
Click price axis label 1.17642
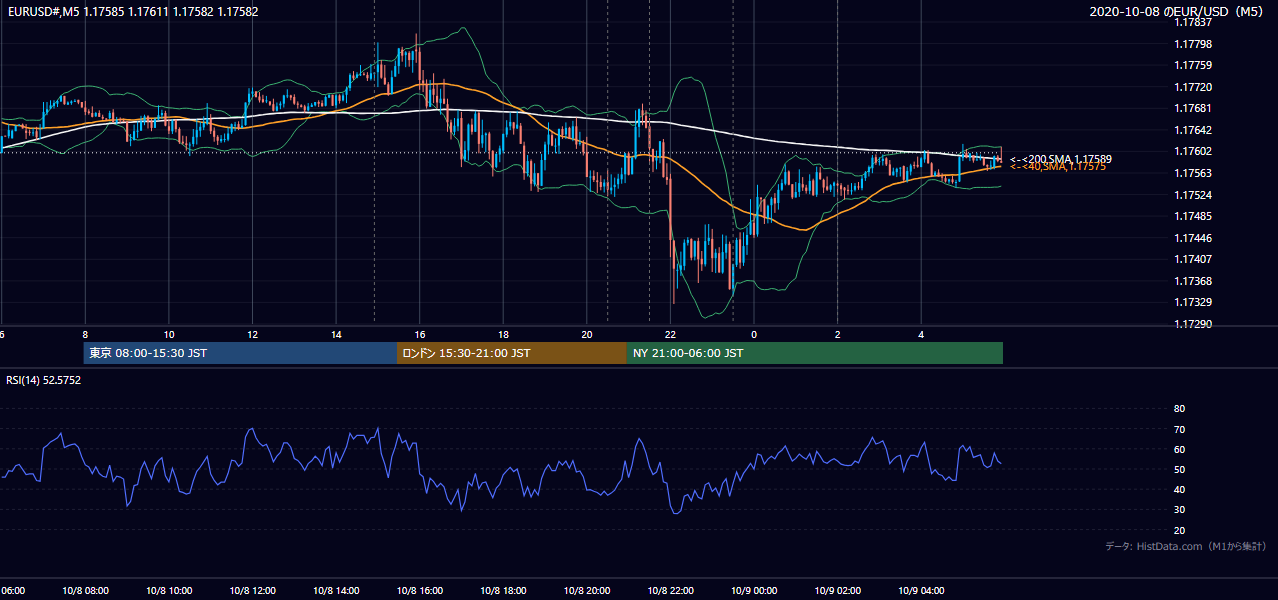pos(1193,130)
